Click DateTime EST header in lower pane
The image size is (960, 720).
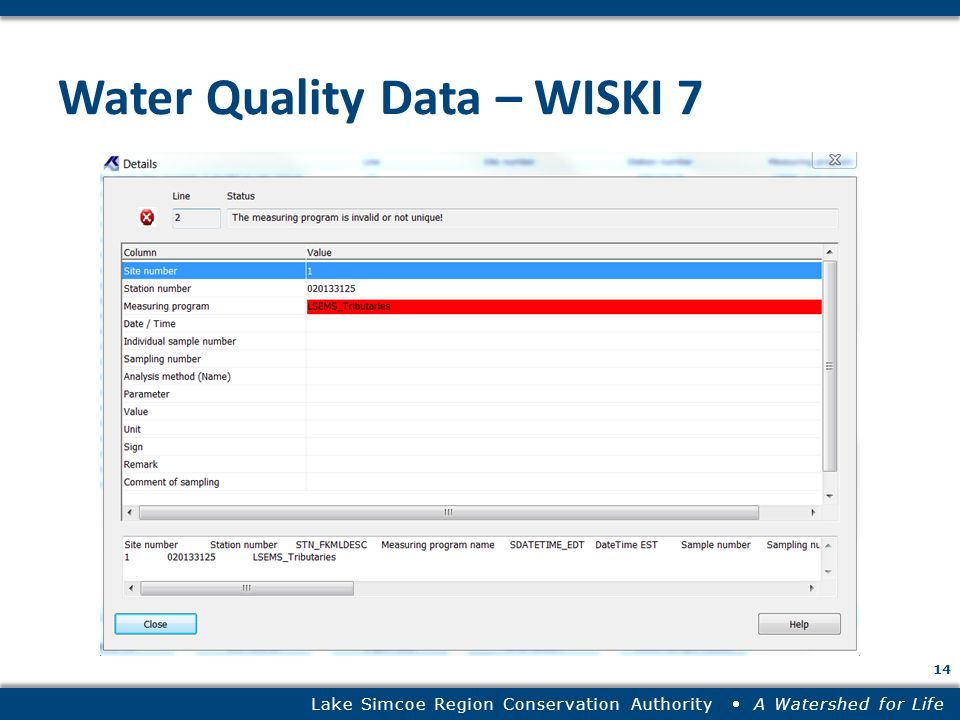626,545
